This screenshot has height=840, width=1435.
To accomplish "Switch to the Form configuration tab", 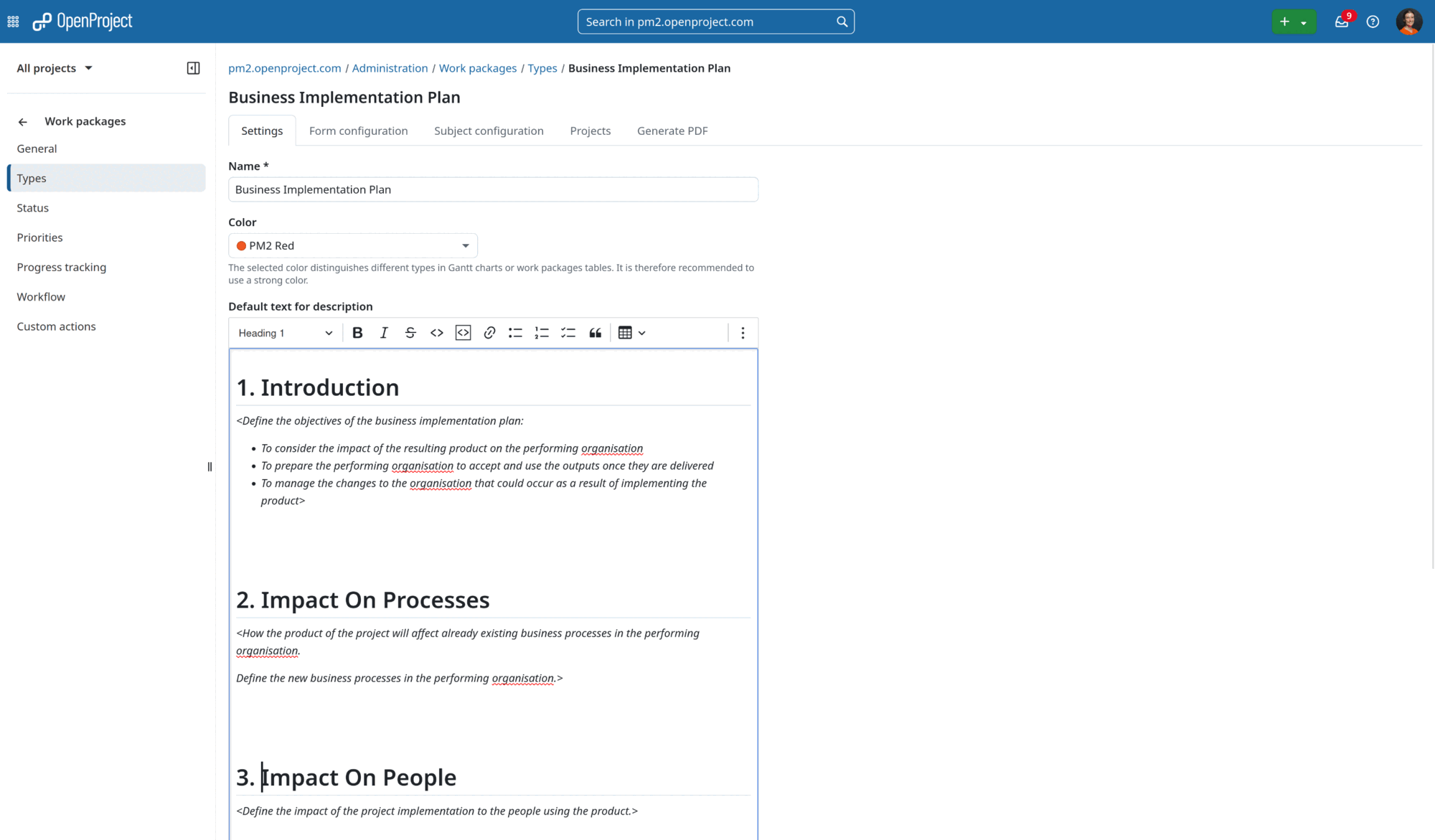I will point(358,131).
